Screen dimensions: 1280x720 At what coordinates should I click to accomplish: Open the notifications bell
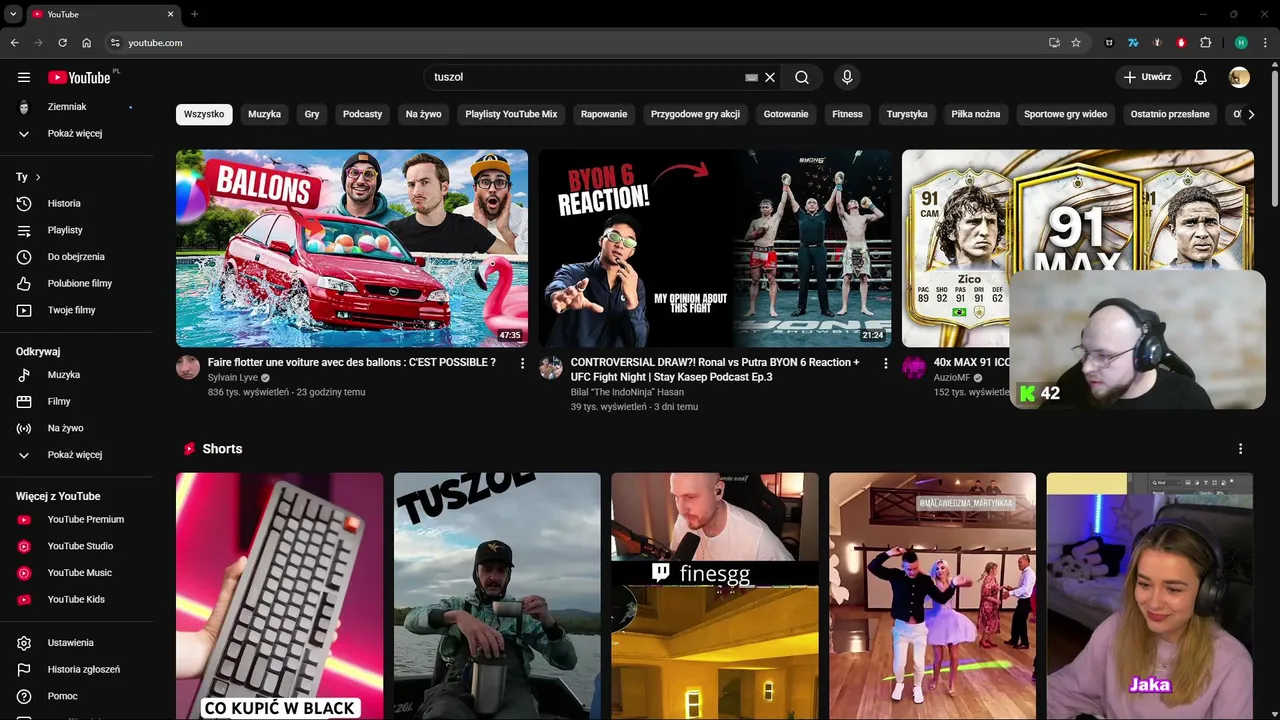tap(1201, 77)
